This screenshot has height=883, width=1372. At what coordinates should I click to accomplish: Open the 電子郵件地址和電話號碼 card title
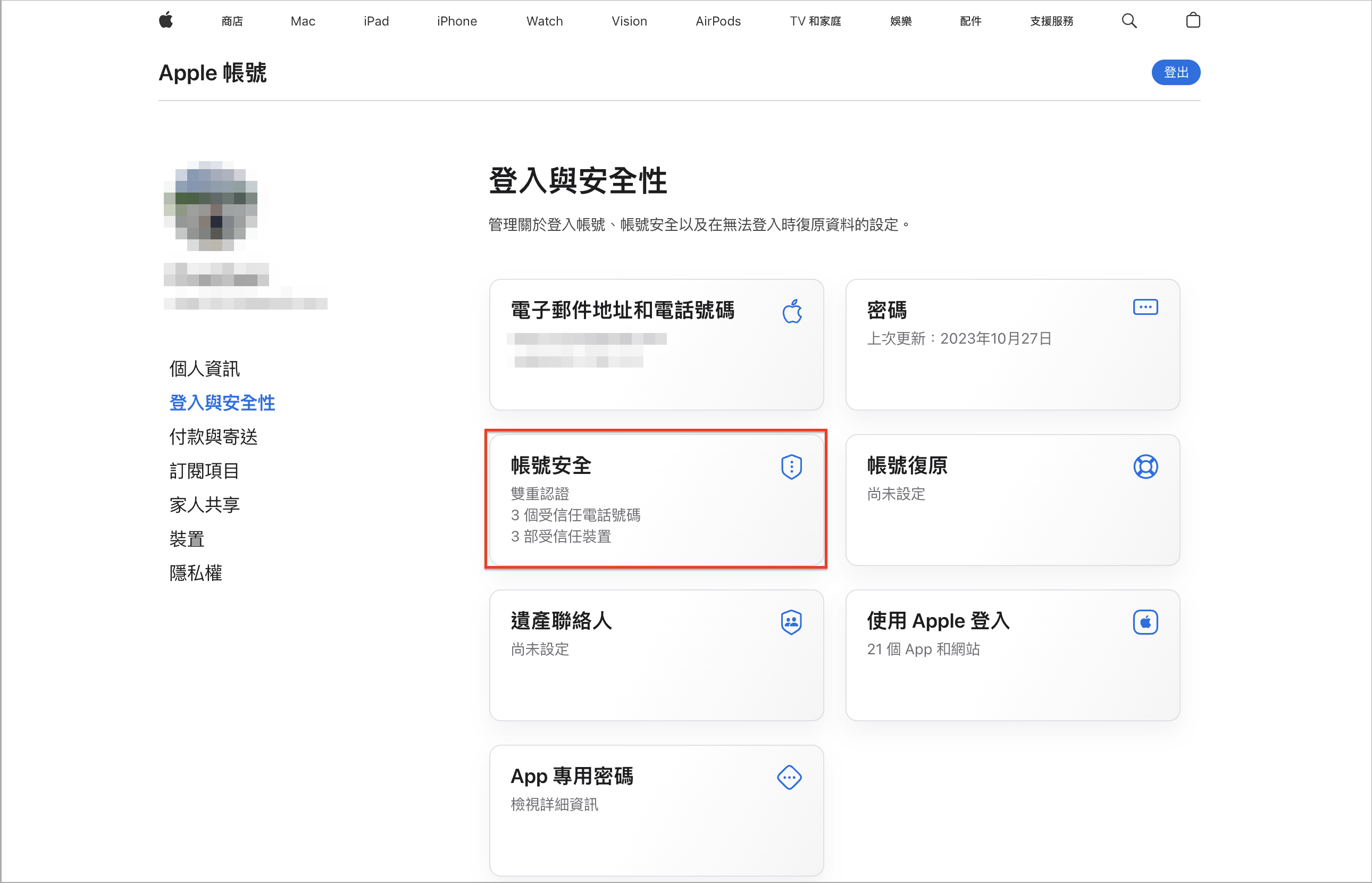622,310
